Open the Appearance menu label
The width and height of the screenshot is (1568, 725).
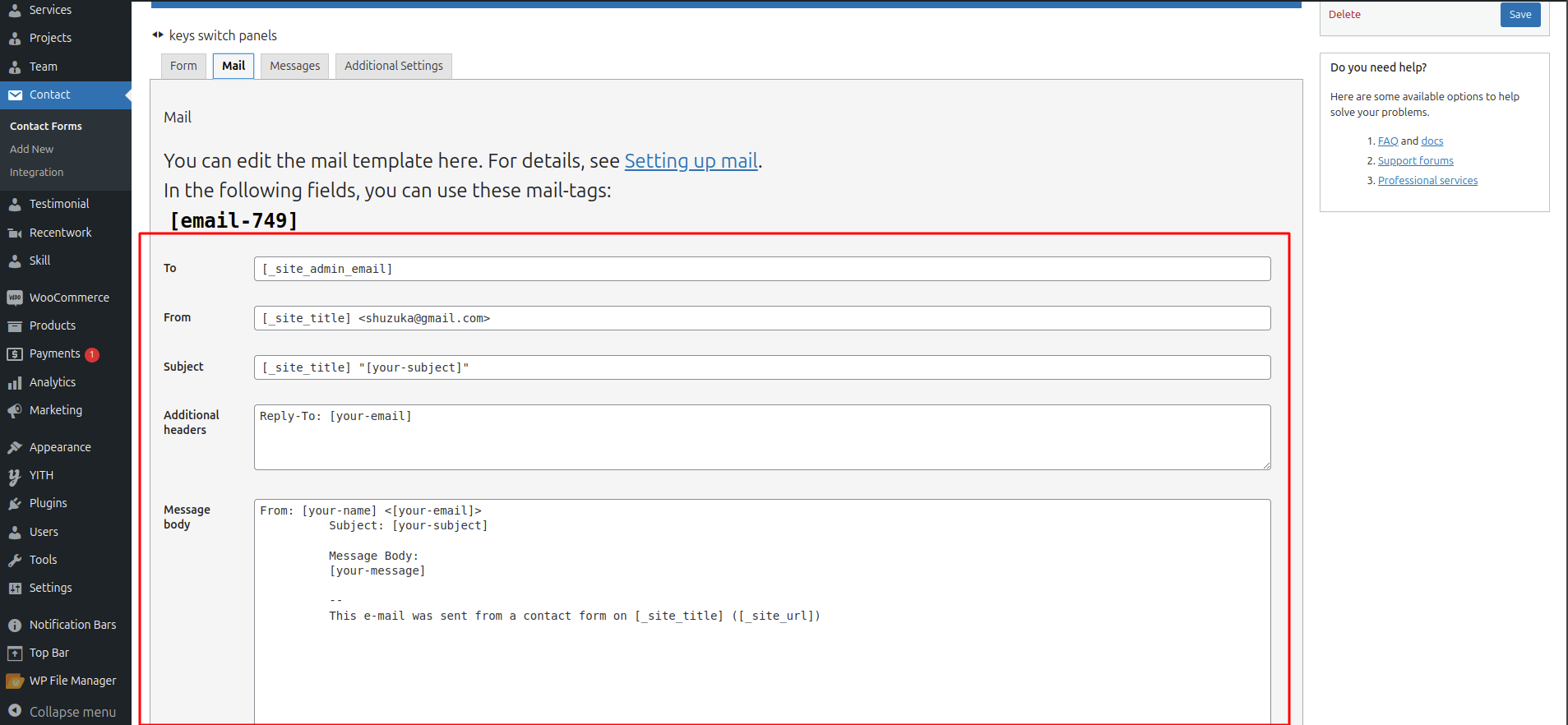point(60,447)
